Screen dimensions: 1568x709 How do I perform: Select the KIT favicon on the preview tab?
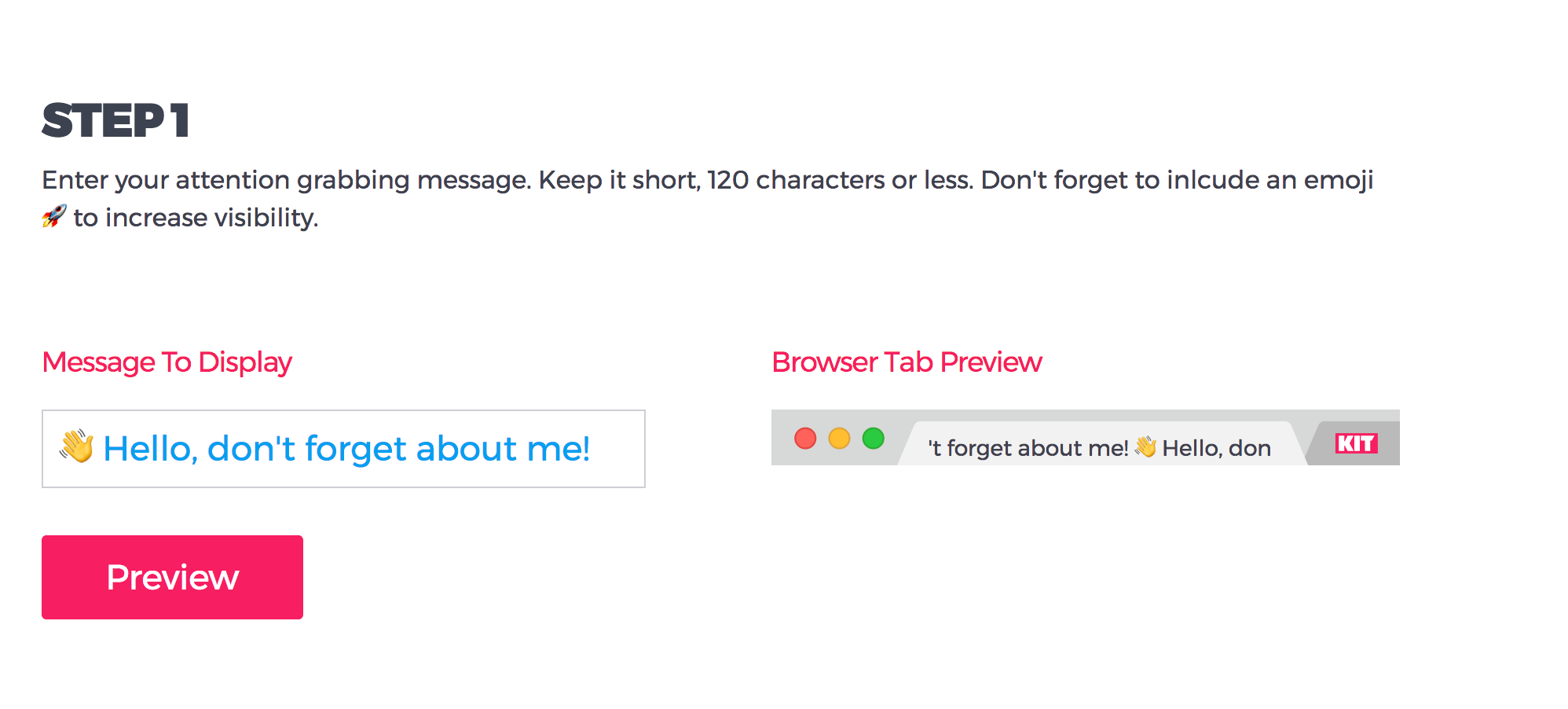(1355, 443)
